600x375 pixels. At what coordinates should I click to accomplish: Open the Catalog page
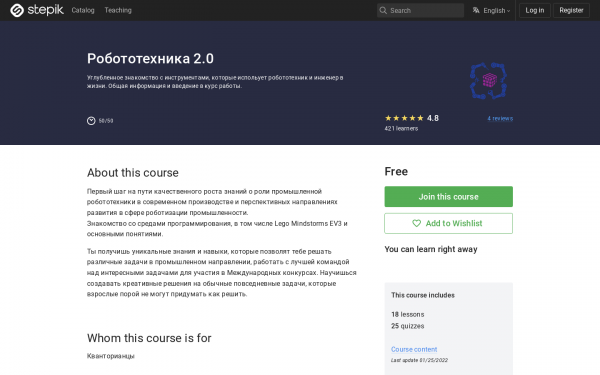[x=83, y=10]
